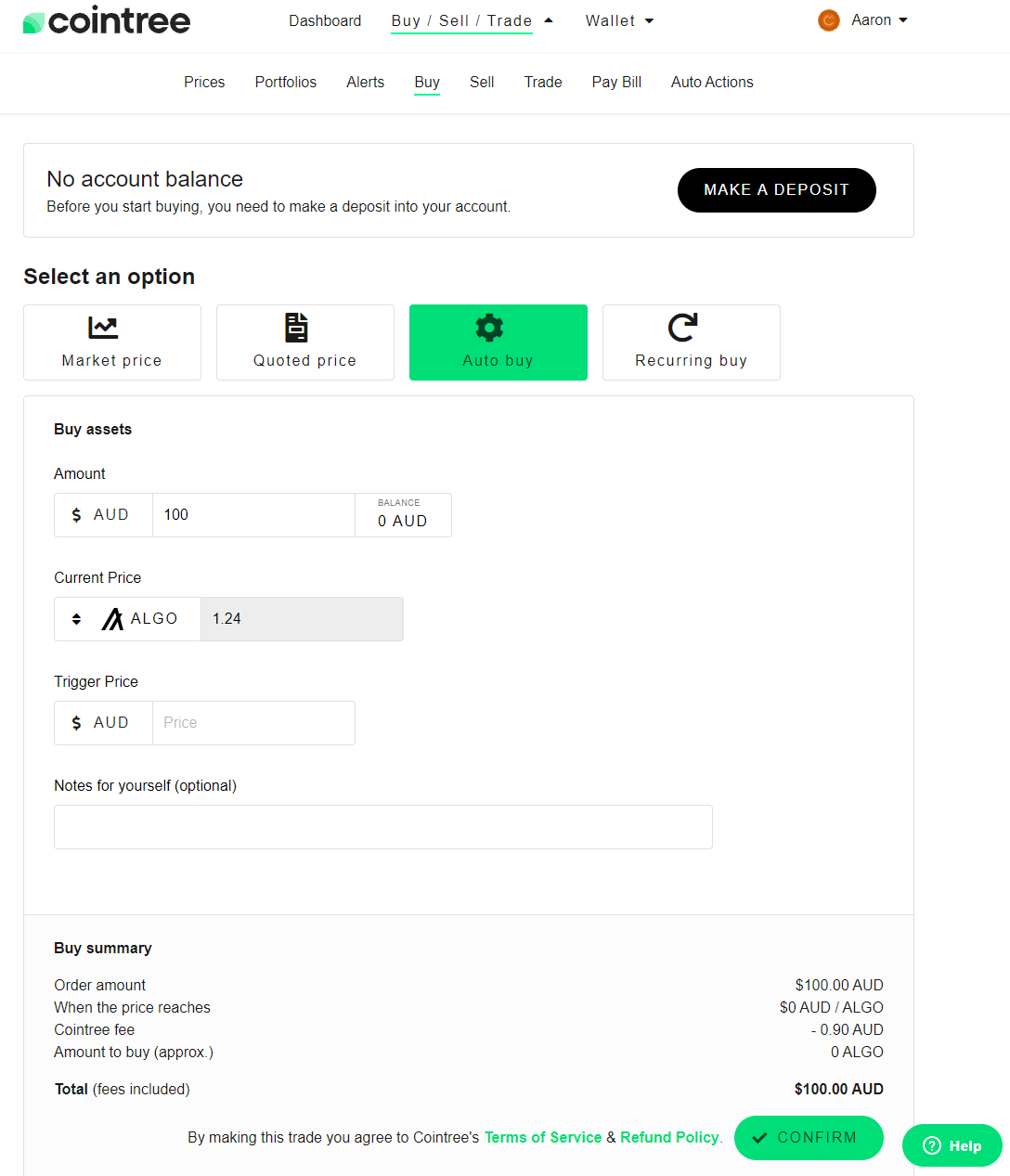Click the '$0 AUD / ALGO' value
The height and width of the screenshot is (1176, 1010).
click(832, 1008)
